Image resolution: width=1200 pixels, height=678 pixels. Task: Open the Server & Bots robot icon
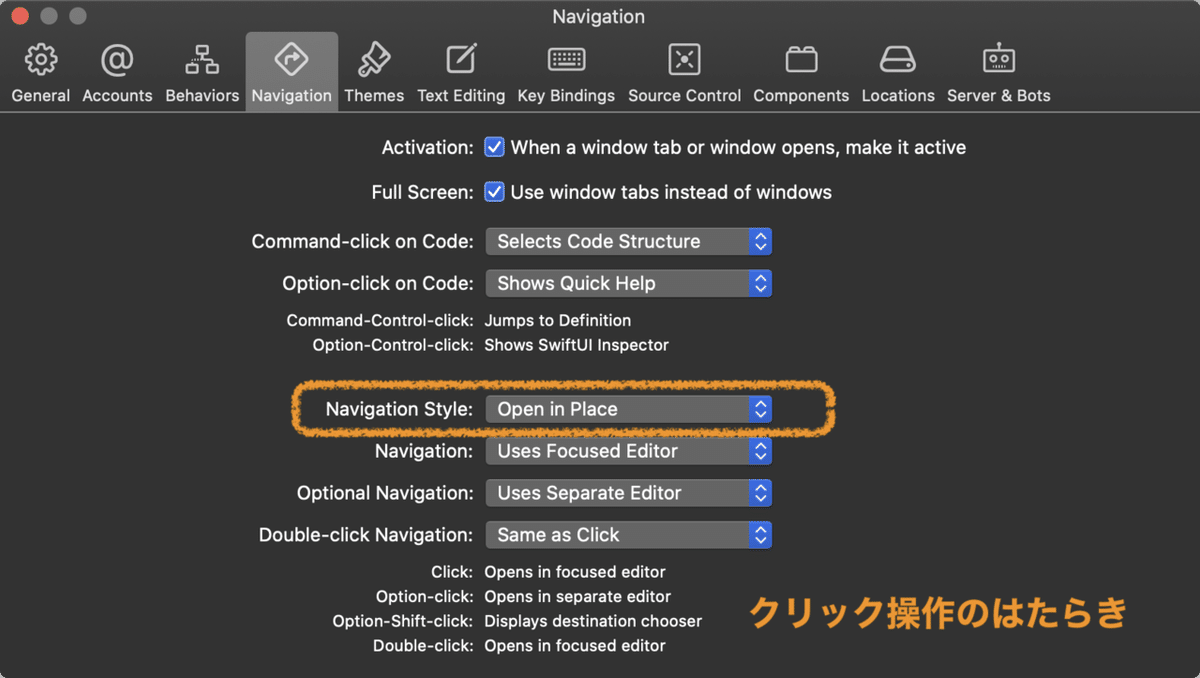[x=998, y=60]
